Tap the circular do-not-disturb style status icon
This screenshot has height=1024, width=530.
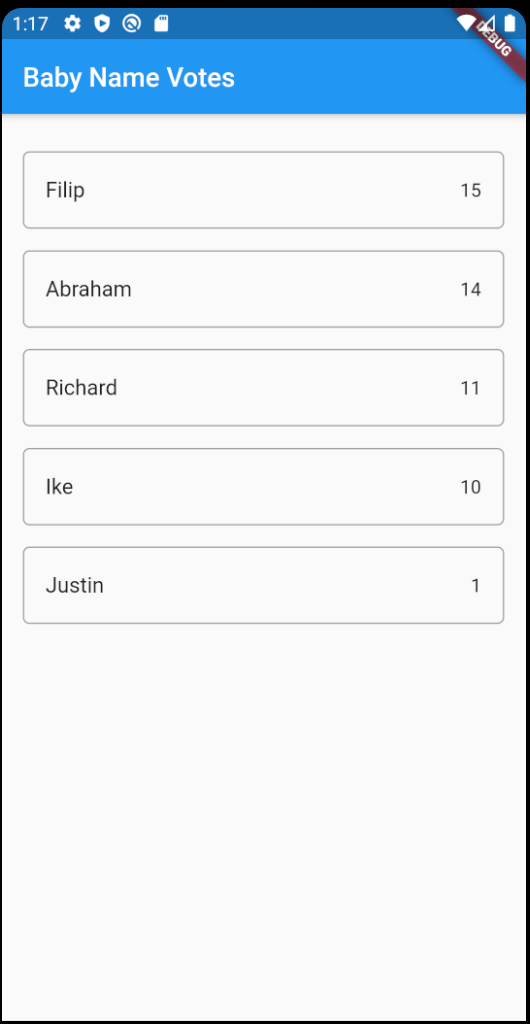pyautogui.click(x=131, y=24)
